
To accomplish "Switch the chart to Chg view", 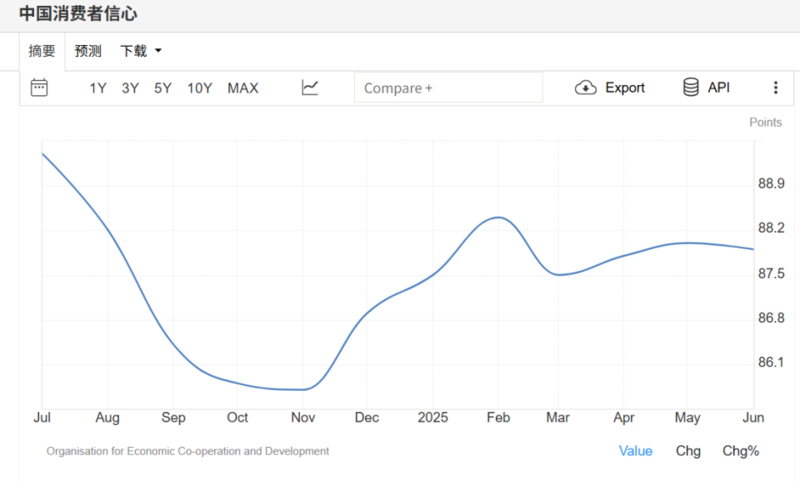I will pos(688,451).
